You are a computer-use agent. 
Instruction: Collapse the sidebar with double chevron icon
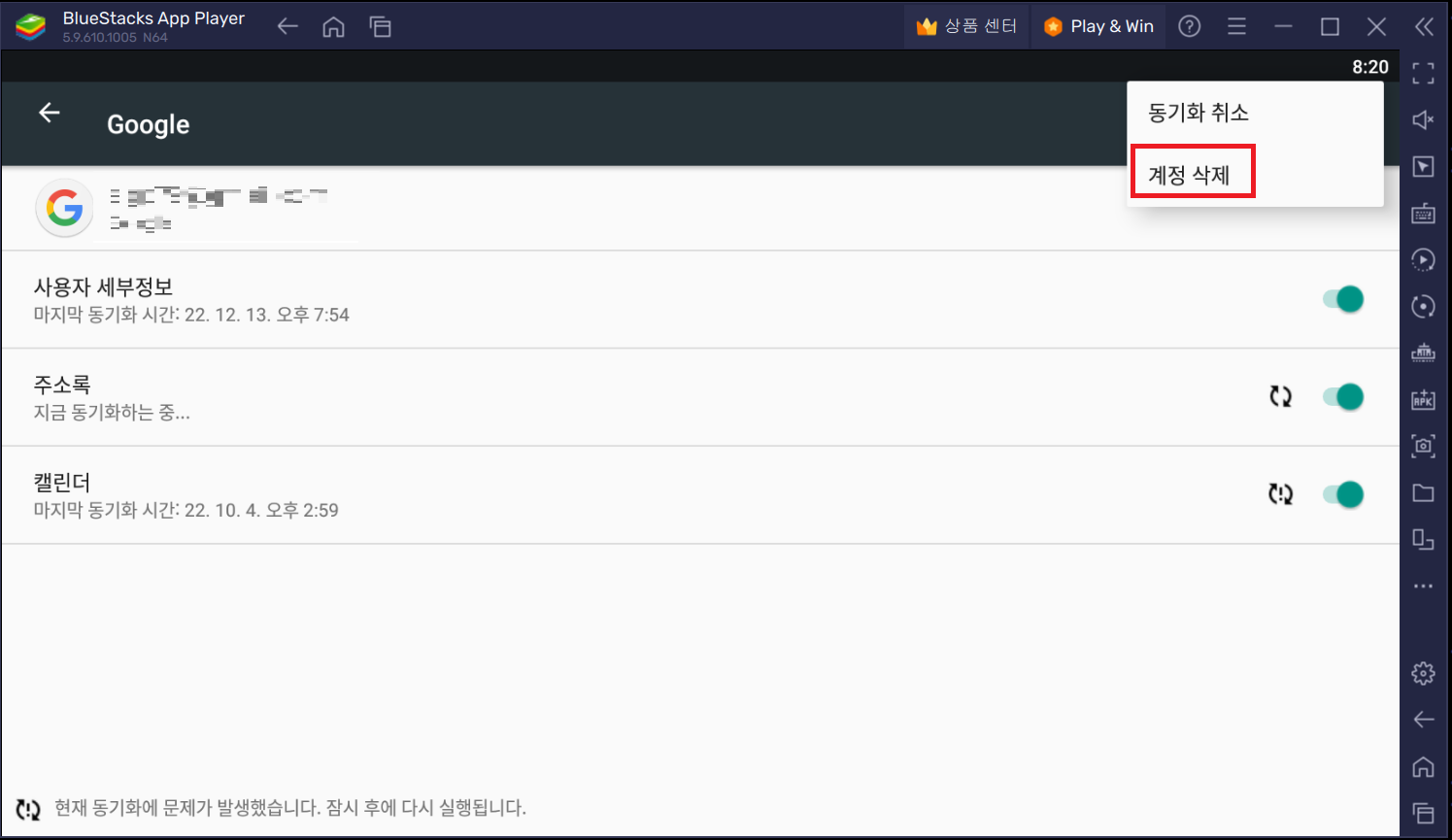pyautogui.click(x=1424, y=26)
